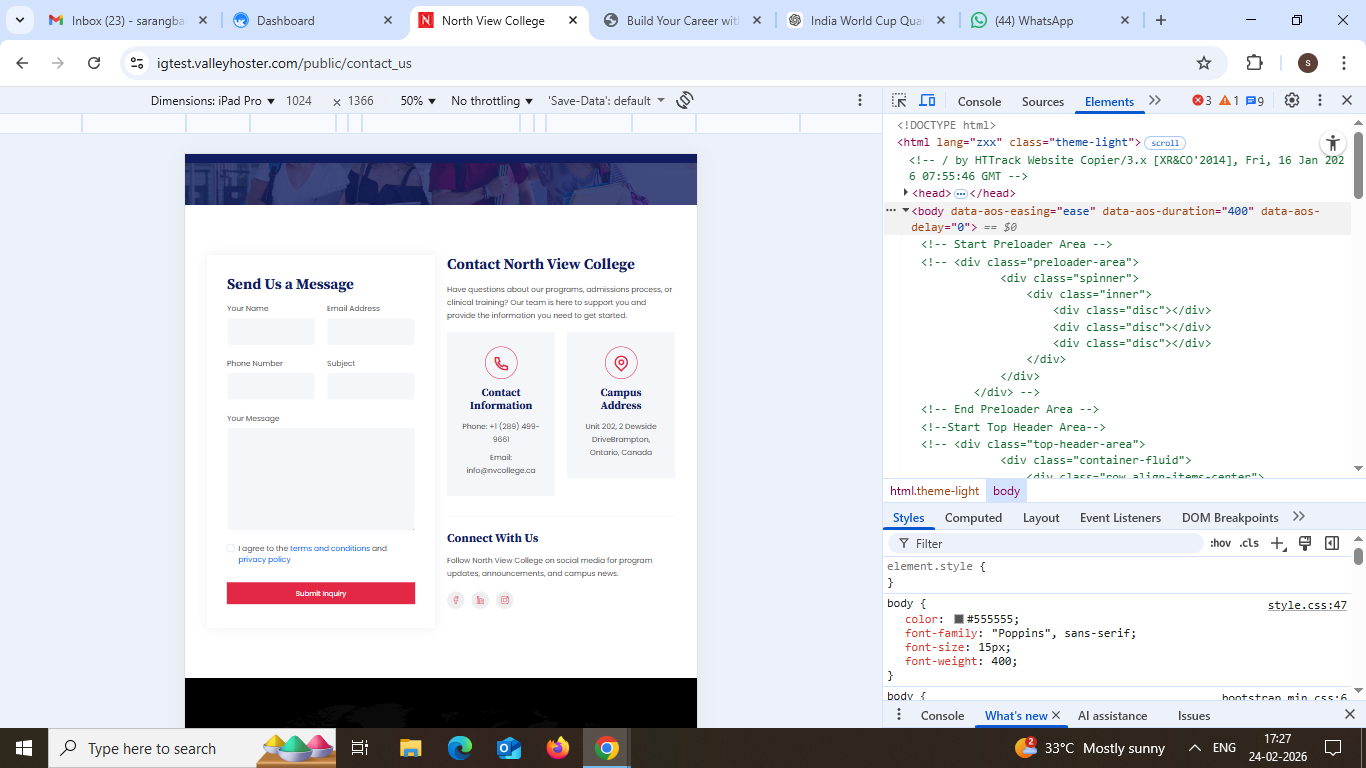1366x768 pixels.
Task: Open the 50% zoom dropdown
Action: point(418,101)
